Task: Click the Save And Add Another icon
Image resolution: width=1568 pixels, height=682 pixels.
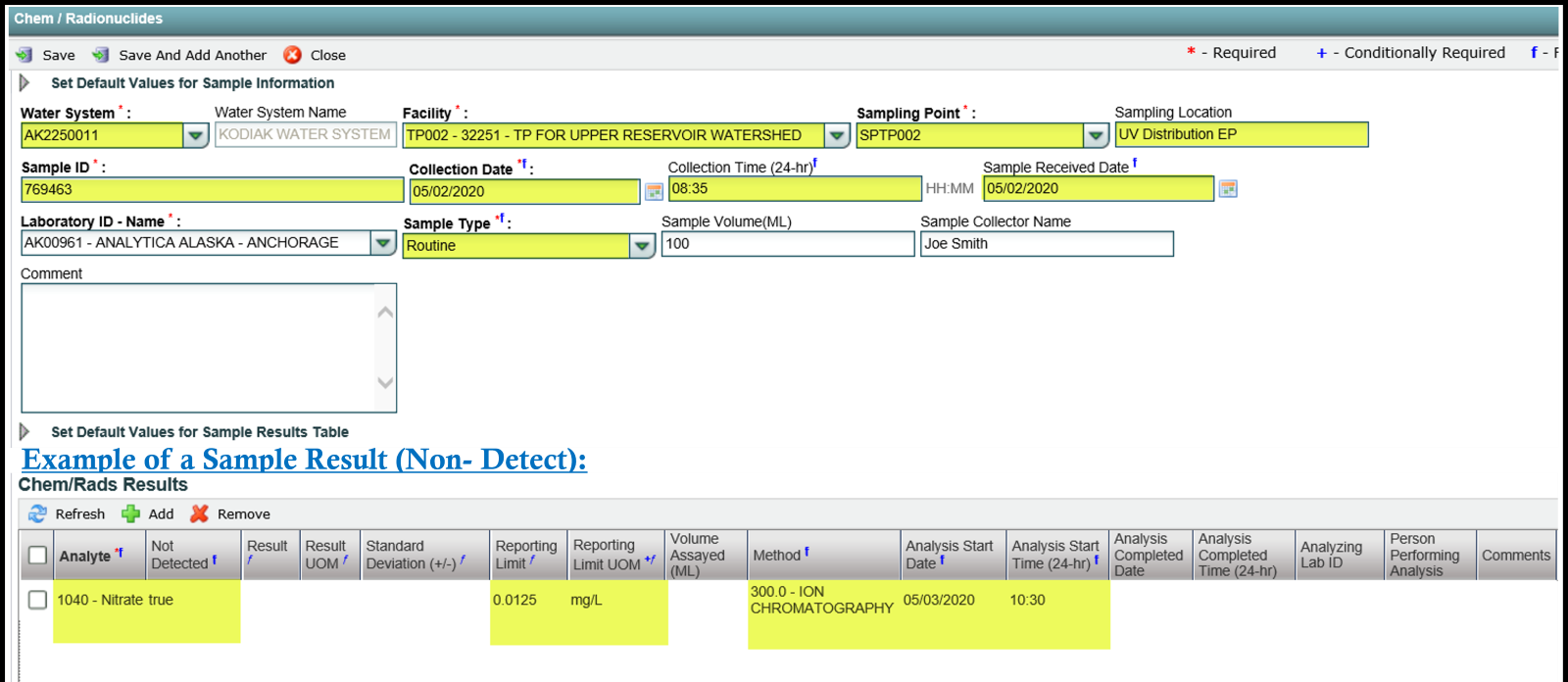Action: [x=100, y=55]
